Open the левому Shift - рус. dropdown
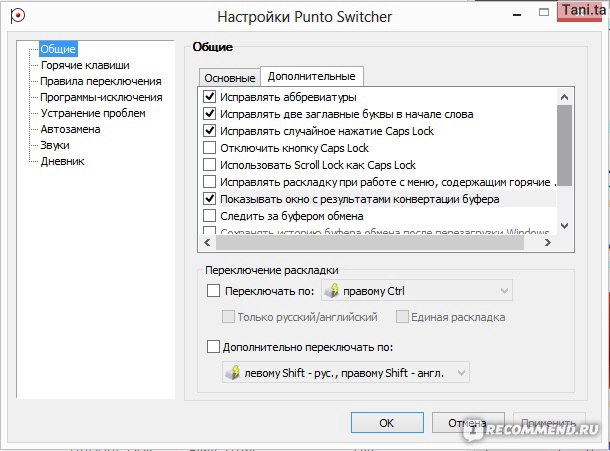 tap(346, 372)
